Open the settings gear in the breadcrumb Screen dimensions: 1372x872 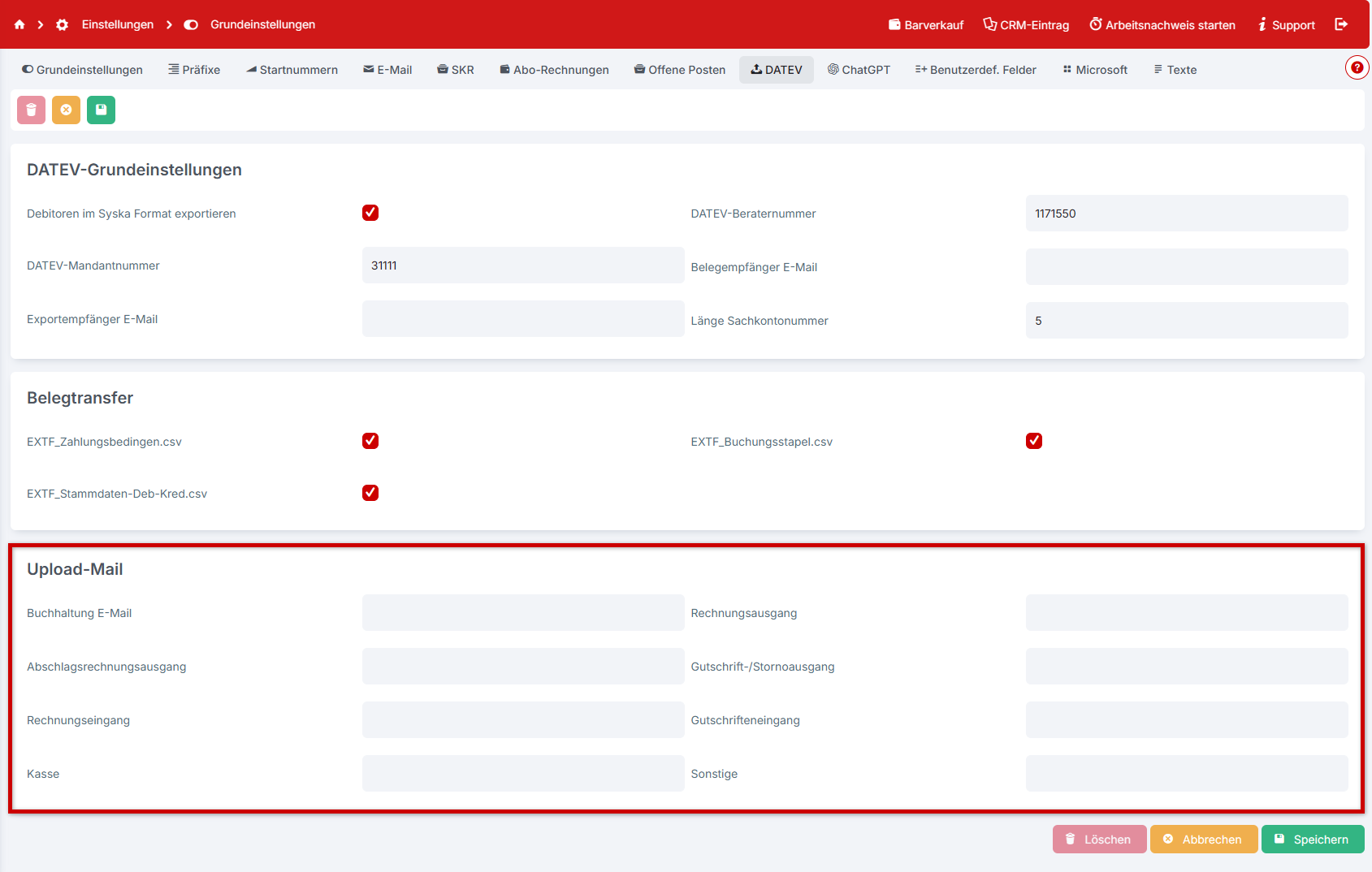pos(63,24)
